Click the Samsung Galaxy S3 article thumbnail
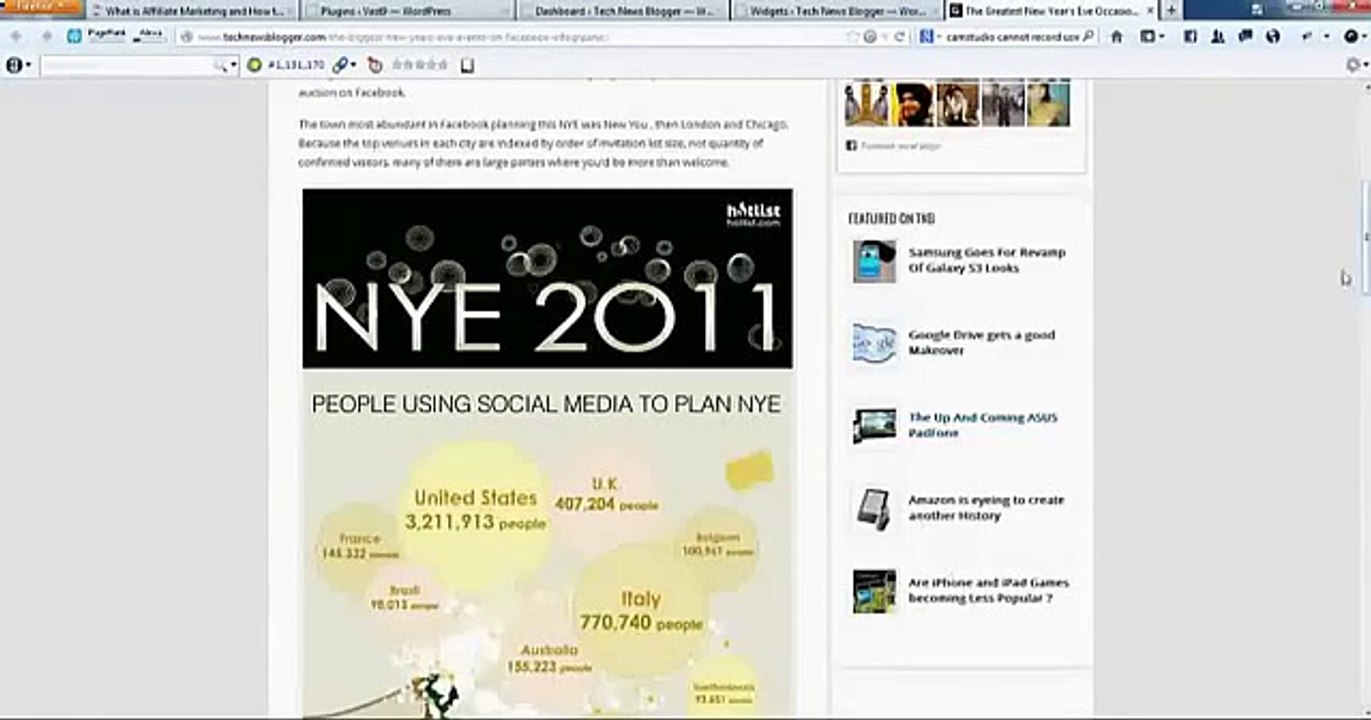The image size is (1371, 720). pos(874,261)
